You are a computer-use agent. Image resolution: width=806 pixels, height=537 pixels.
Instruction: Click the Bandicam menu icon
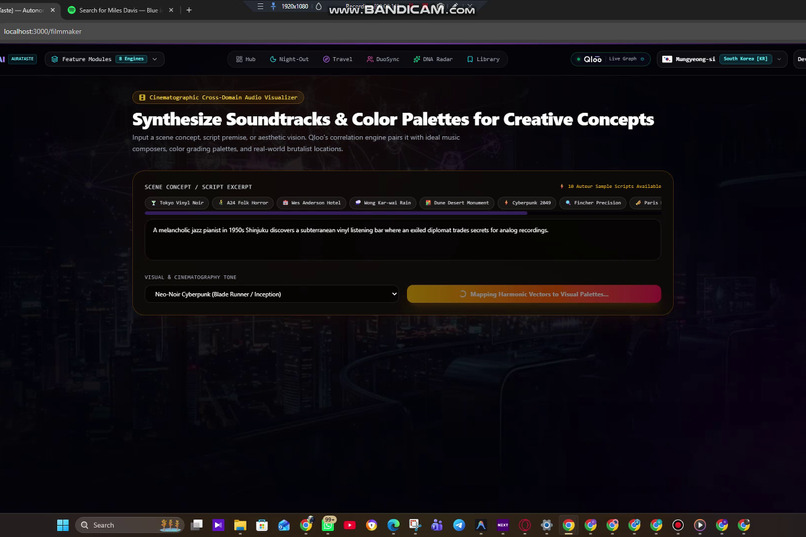pos(260,6)
